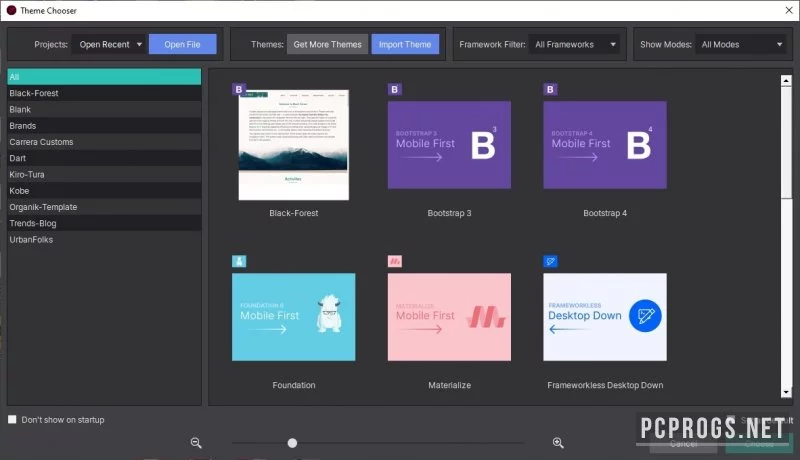Choose the Bootstrap 3 theme thumbnail

[449, 145]
